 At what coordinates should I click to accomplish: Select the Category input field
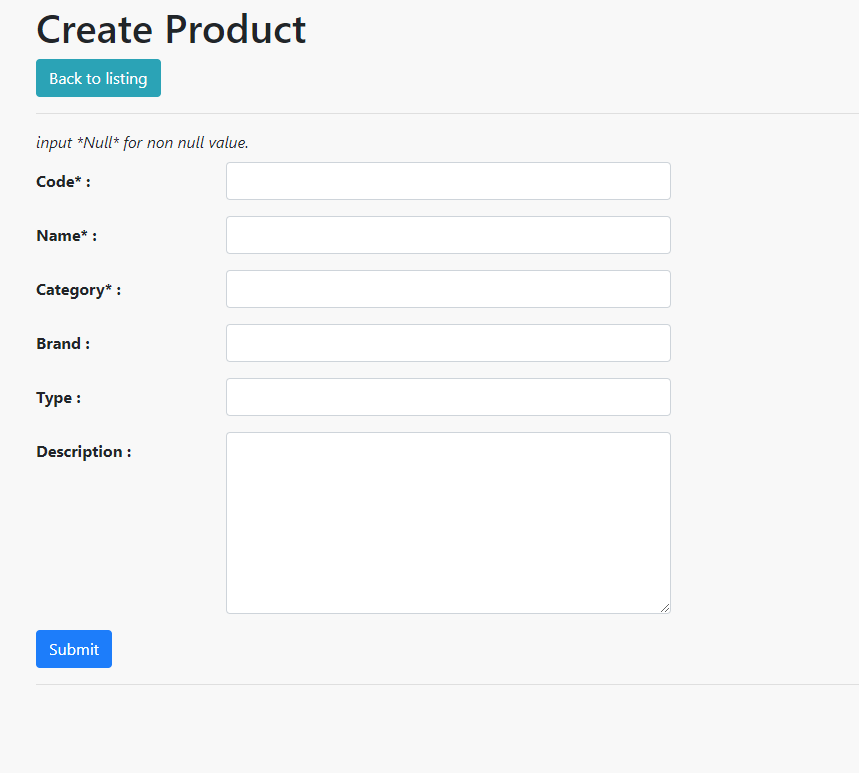coord(447,289)
